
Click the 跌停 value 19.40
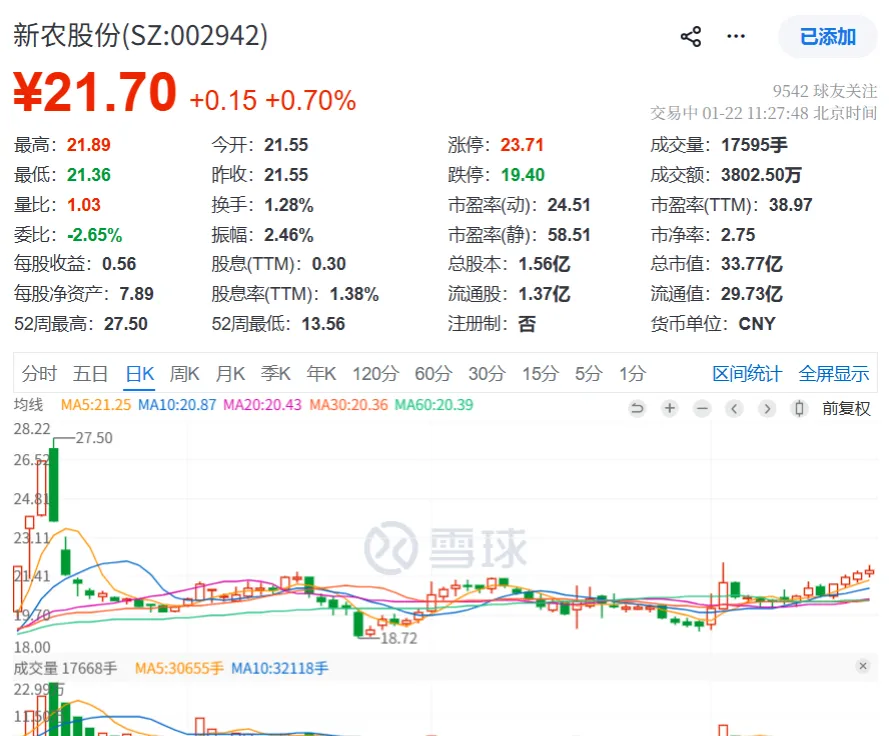click(523, 175)
